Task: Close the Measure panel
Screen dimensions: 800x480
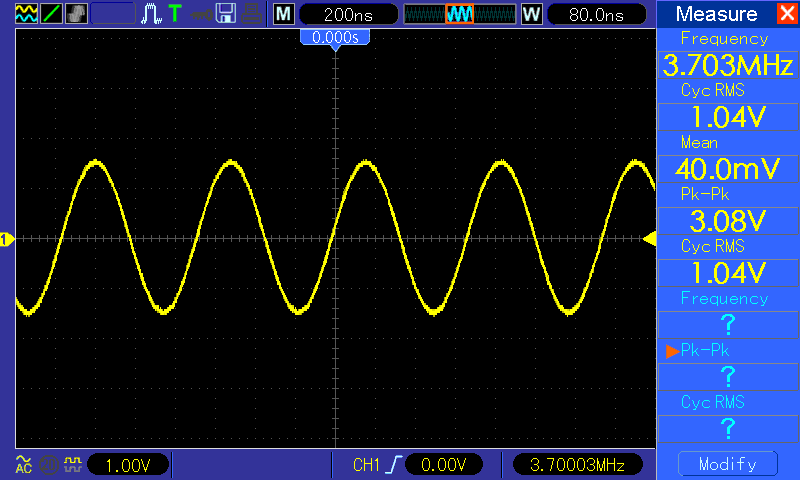Action: [x=785, y=14]
